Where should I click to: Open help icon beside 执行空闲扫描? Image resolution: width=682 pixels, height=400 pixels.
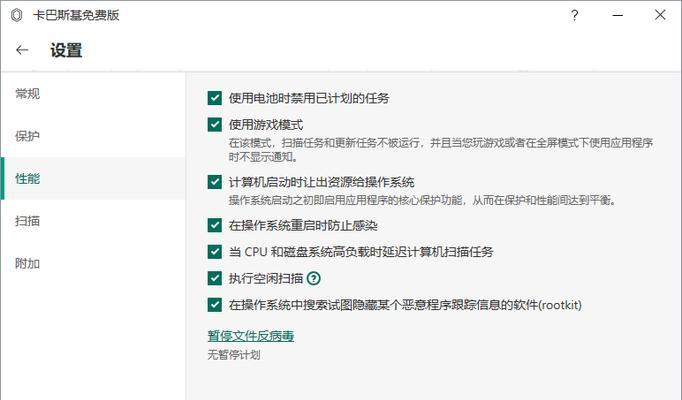coord(314,278)
